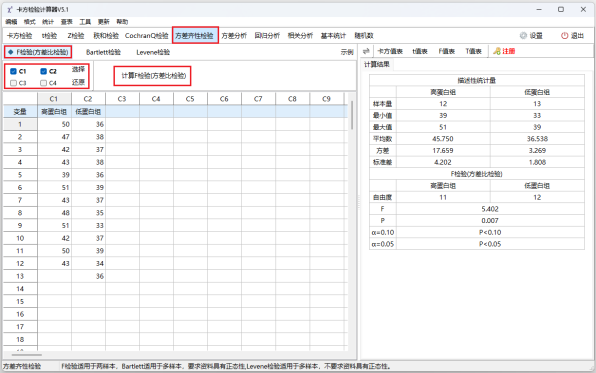Open the t值表 lookup table
The height and width of the screenshot is (373, 596).
pos(420,51)
